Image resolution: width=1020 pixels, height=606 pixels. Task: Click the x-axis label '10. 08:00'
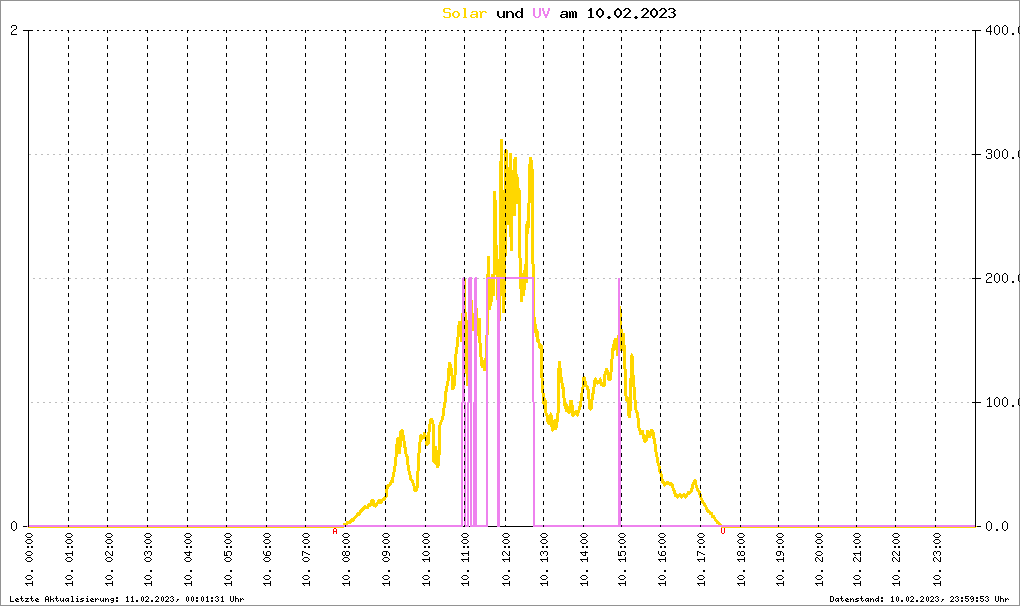346,559
